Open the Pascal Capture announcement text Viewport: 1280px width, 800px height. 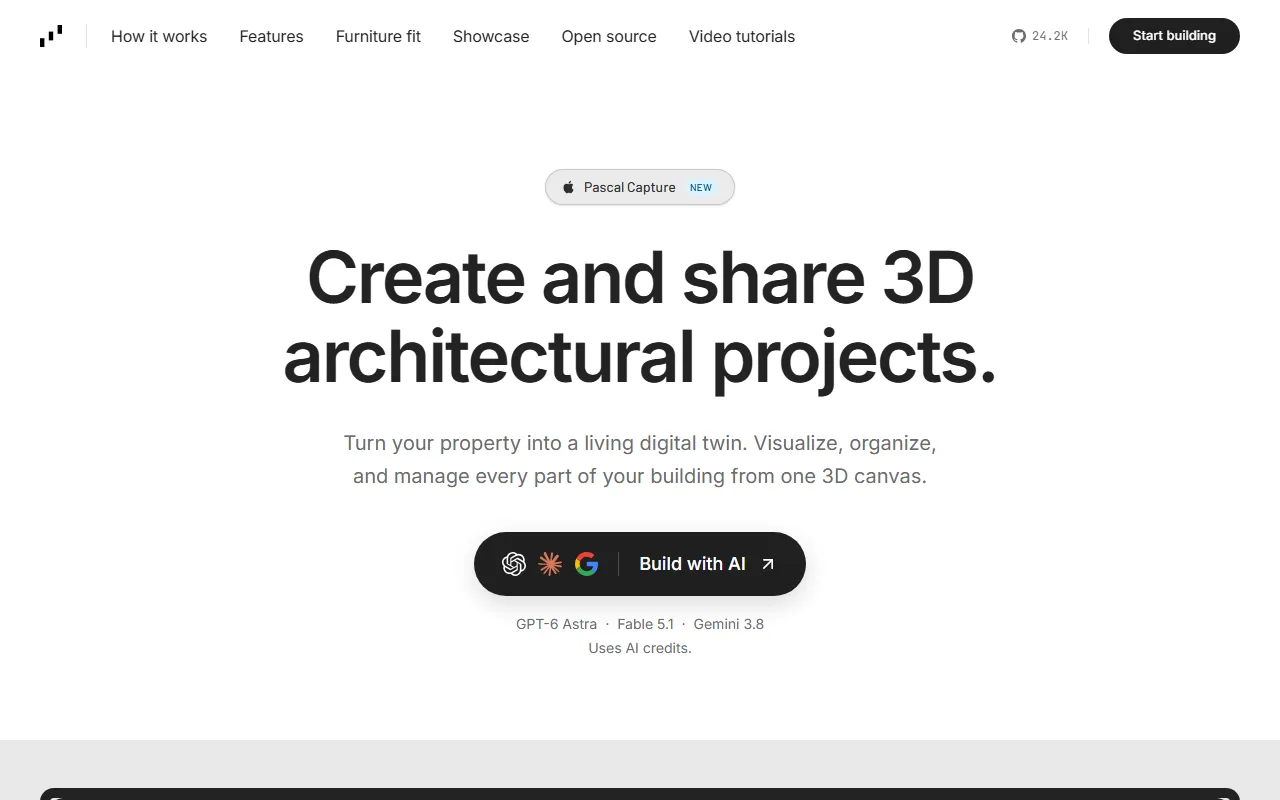(x=630, y=187)
